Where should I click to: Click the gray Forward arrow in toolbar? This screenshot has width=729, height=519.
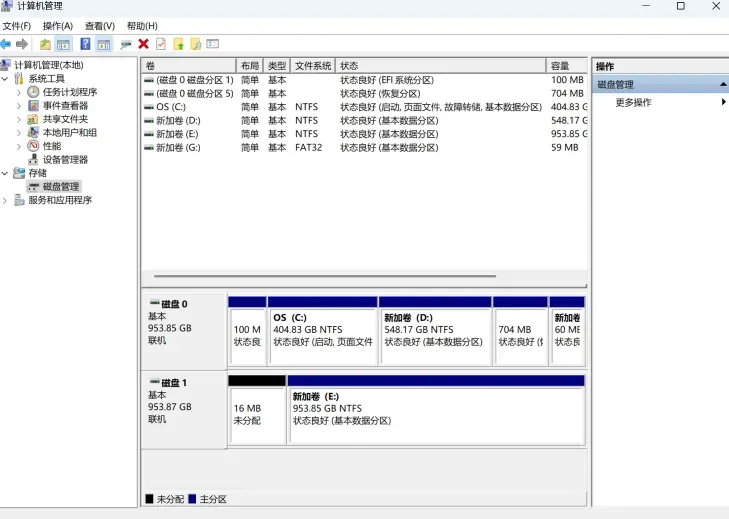pos(21,44)
